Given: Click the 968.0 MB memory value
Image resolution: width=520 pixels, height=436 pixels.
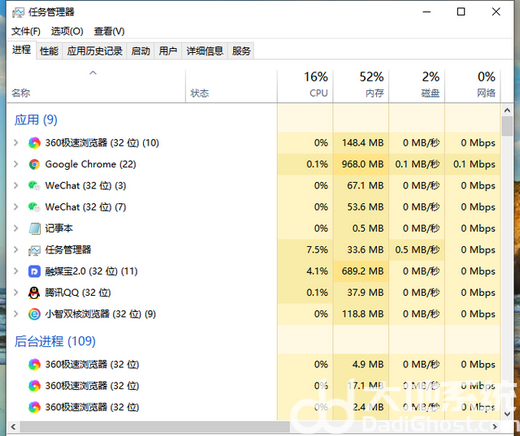Looking at the screenshot, I should (363, 164).
